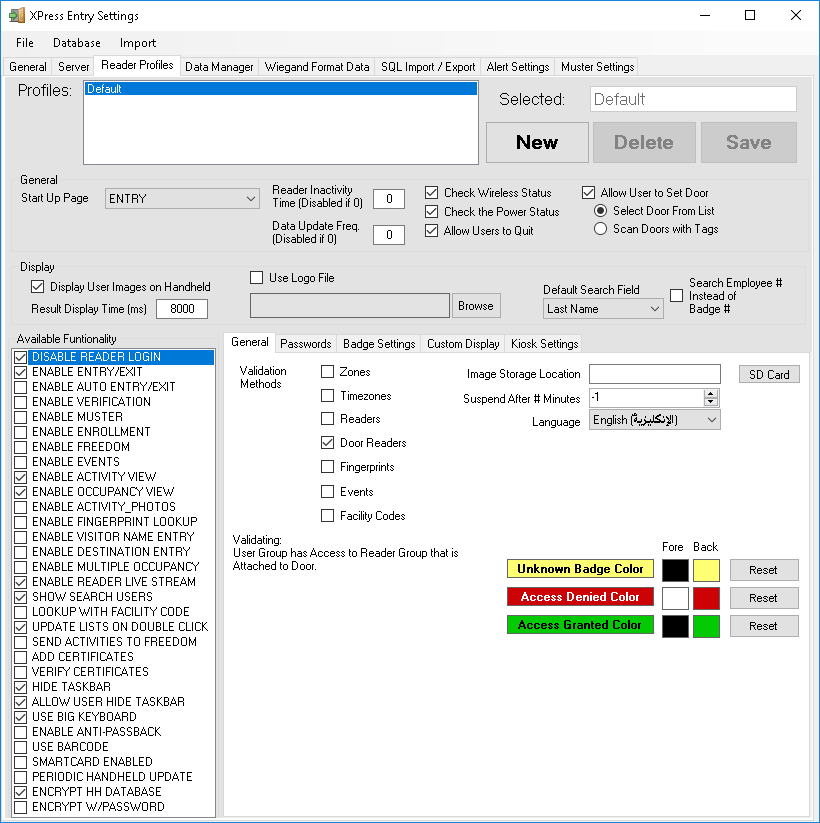
Task: Switch to the Wiegand Format Data tab
Action: coord(316,67)
